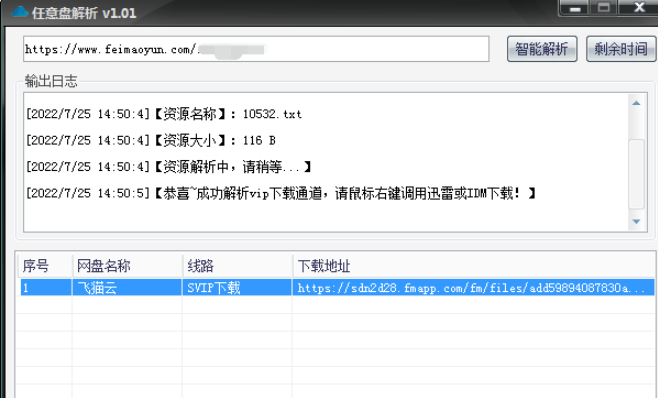Click the sdn2d28.fmapp.com download address cell

click(x=473, y=288)
